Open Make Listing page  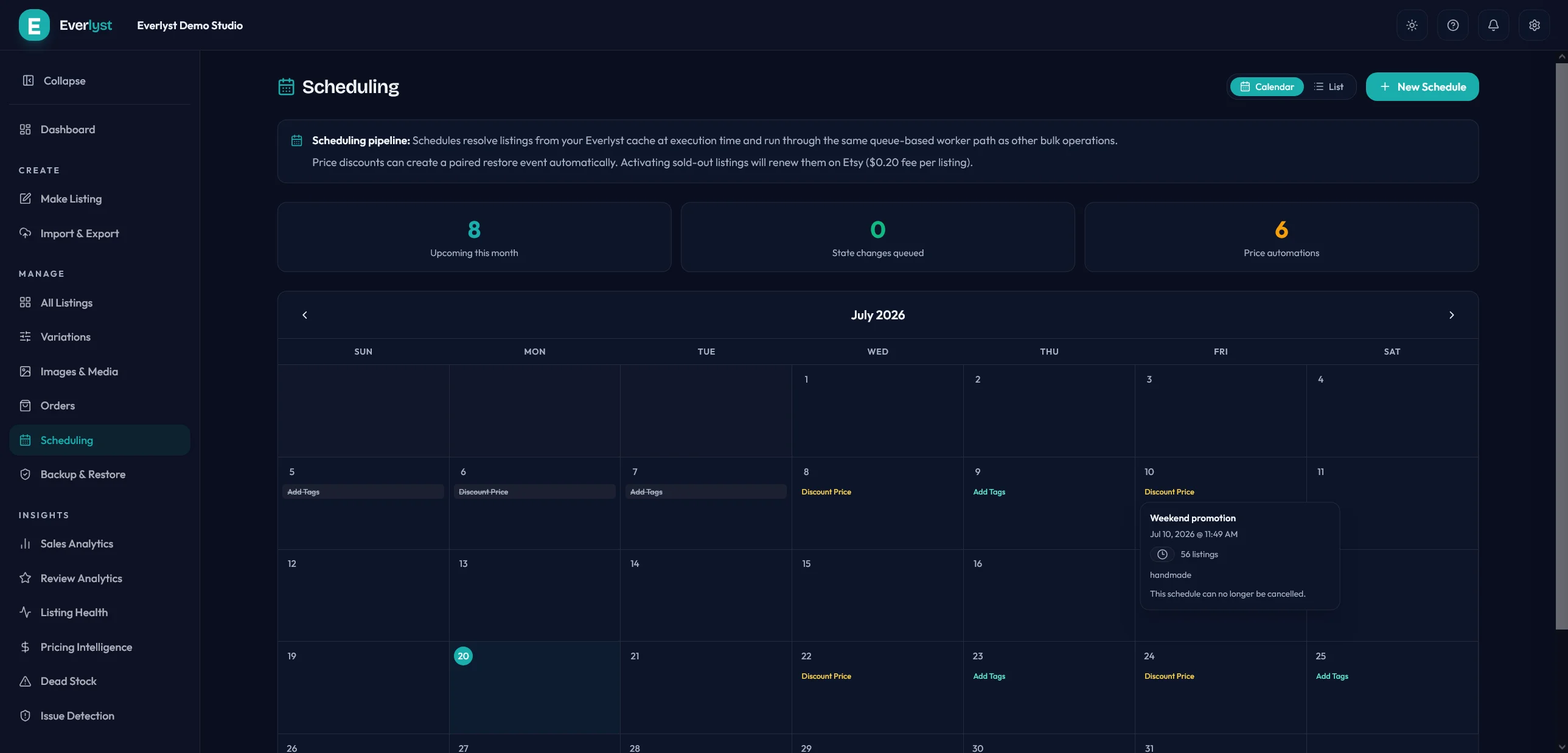100,198
